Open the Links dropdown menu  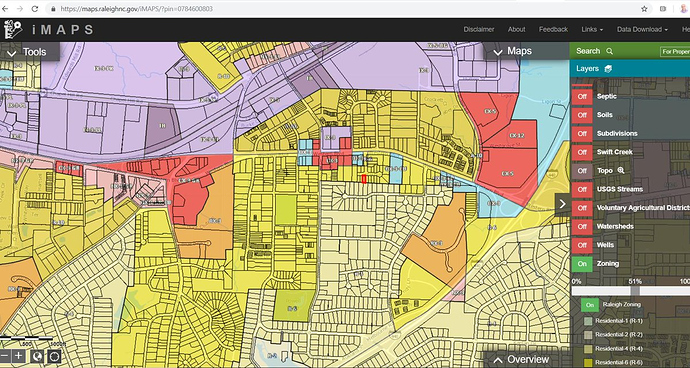[x=592, y=29]
